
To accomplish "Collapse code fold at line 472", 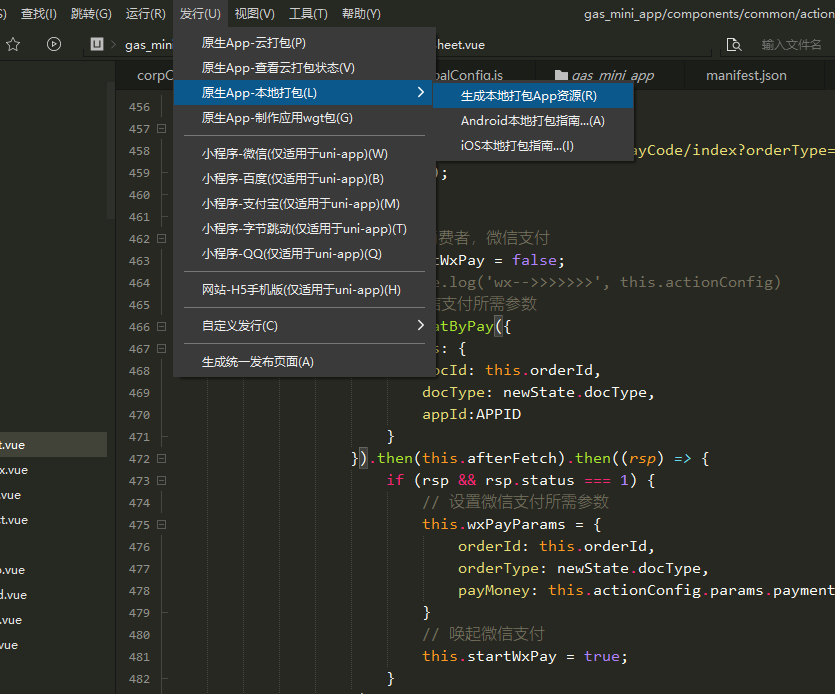I will pos(162,458).
